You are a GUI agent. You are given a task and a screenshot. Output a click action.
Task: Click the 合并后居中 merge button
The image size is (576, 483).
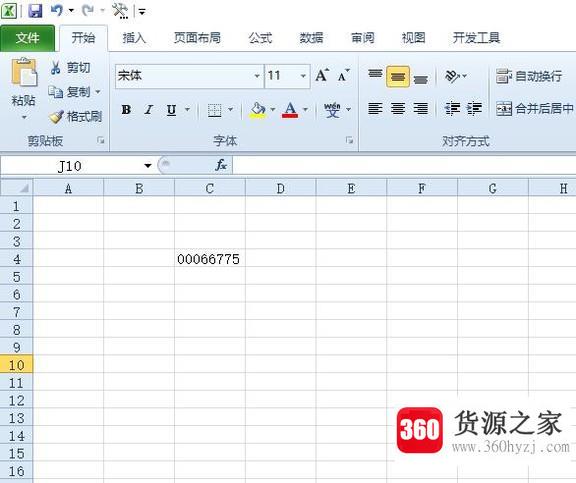click(x=535, y=109)
